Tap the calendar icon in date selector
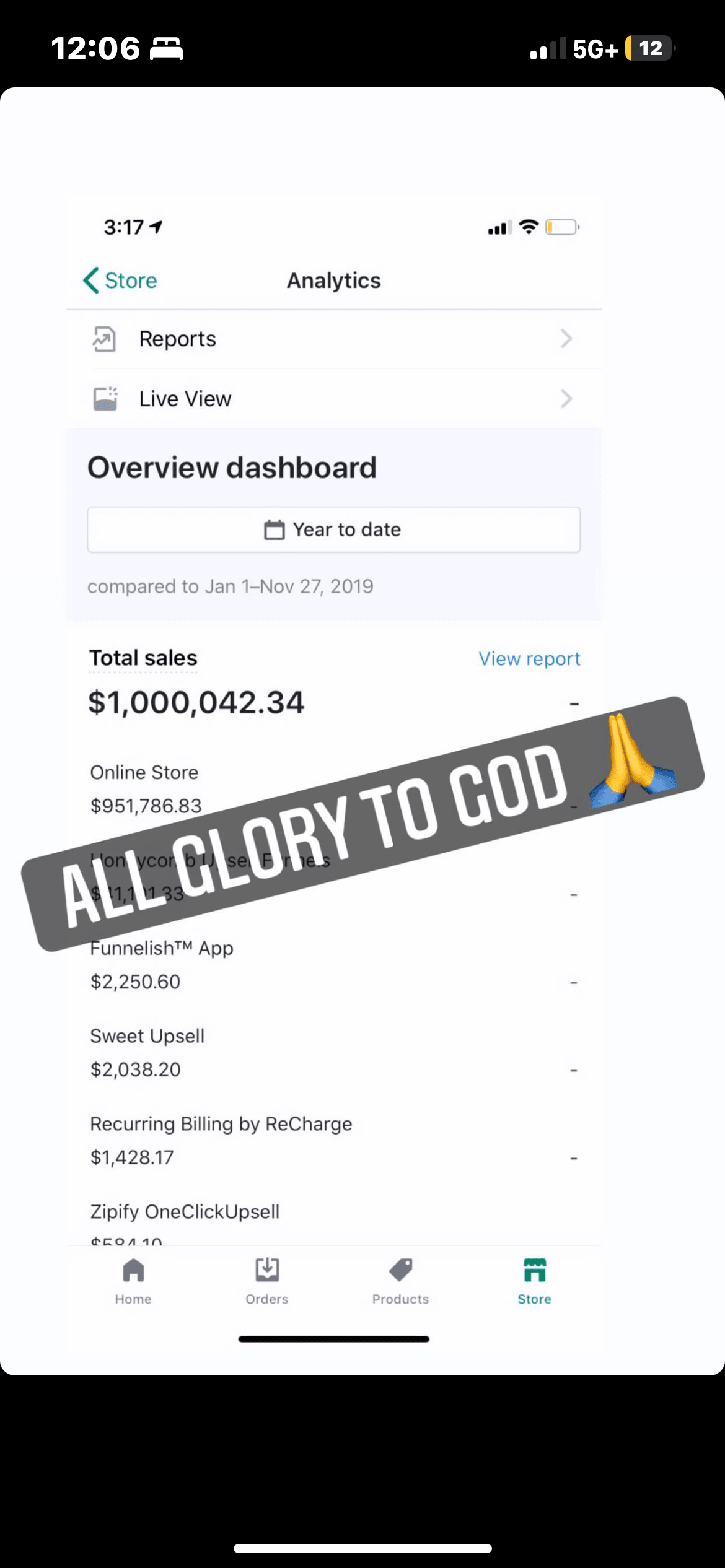The image size is (725, 1568). tap(274, 530)
